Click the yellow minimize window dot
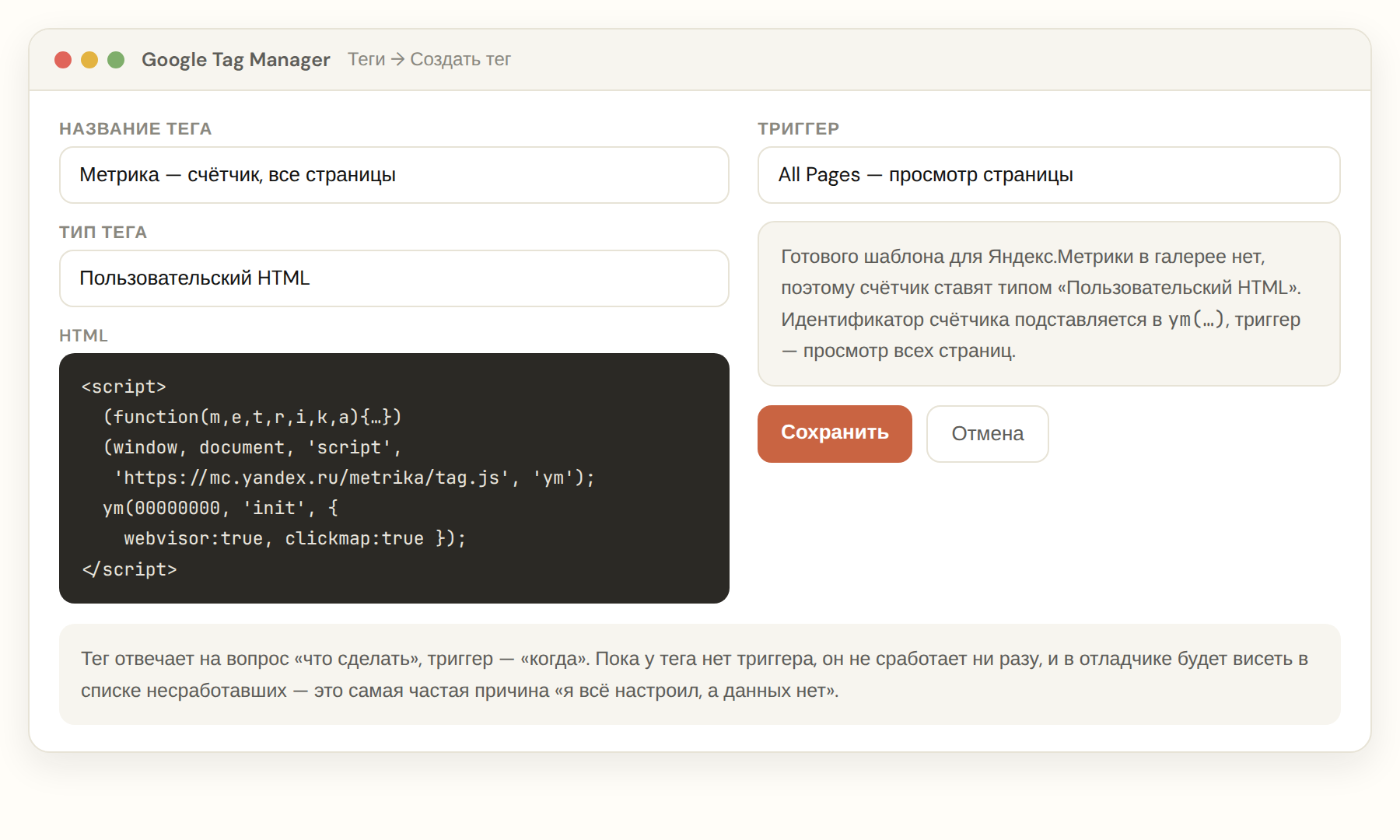This screenshot has width=1400, height=840. click(89, 60)
